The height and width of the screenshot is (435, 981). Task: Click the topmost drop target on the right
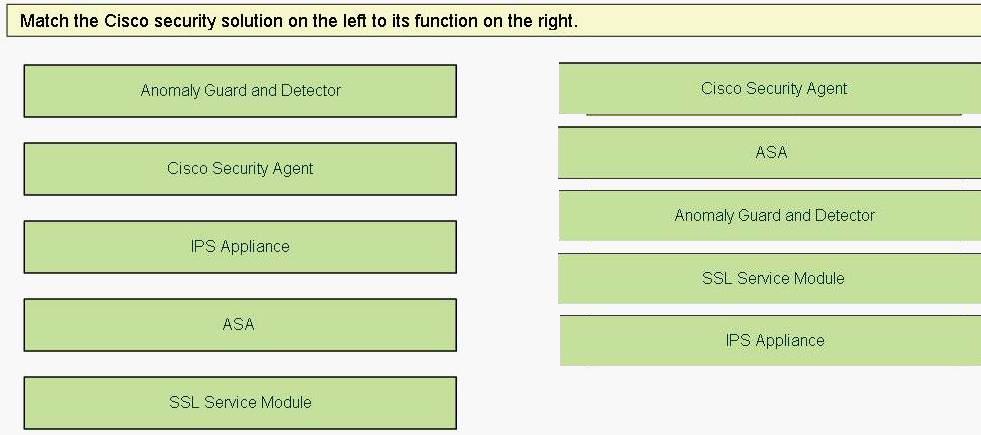coord(770,88)
